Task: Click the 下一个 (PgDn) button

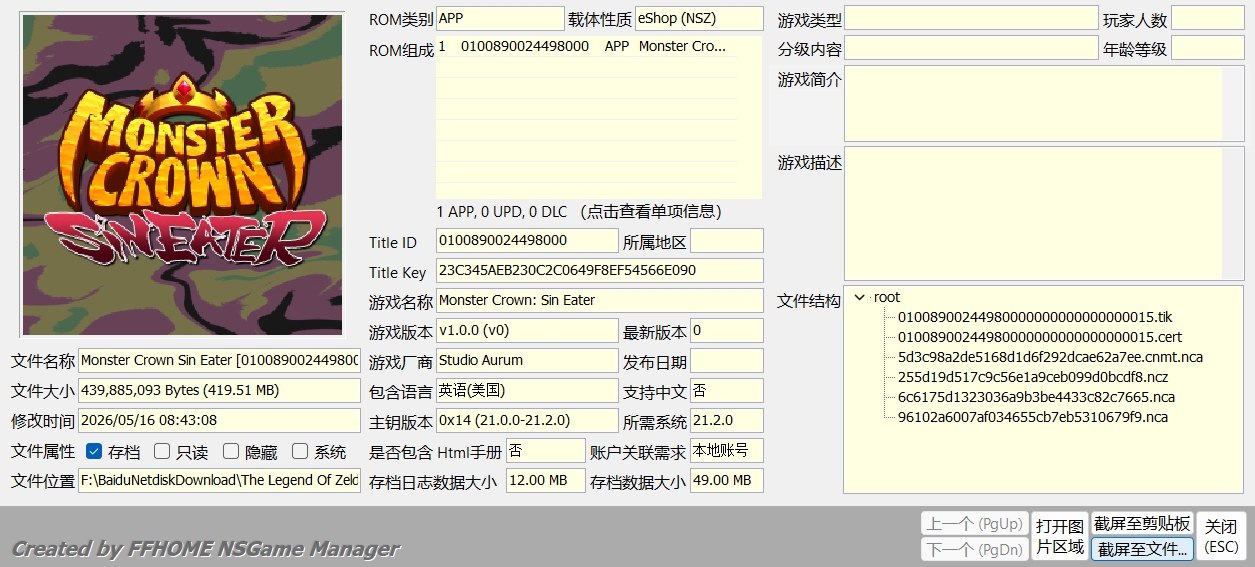Action: tap(973, 549)
